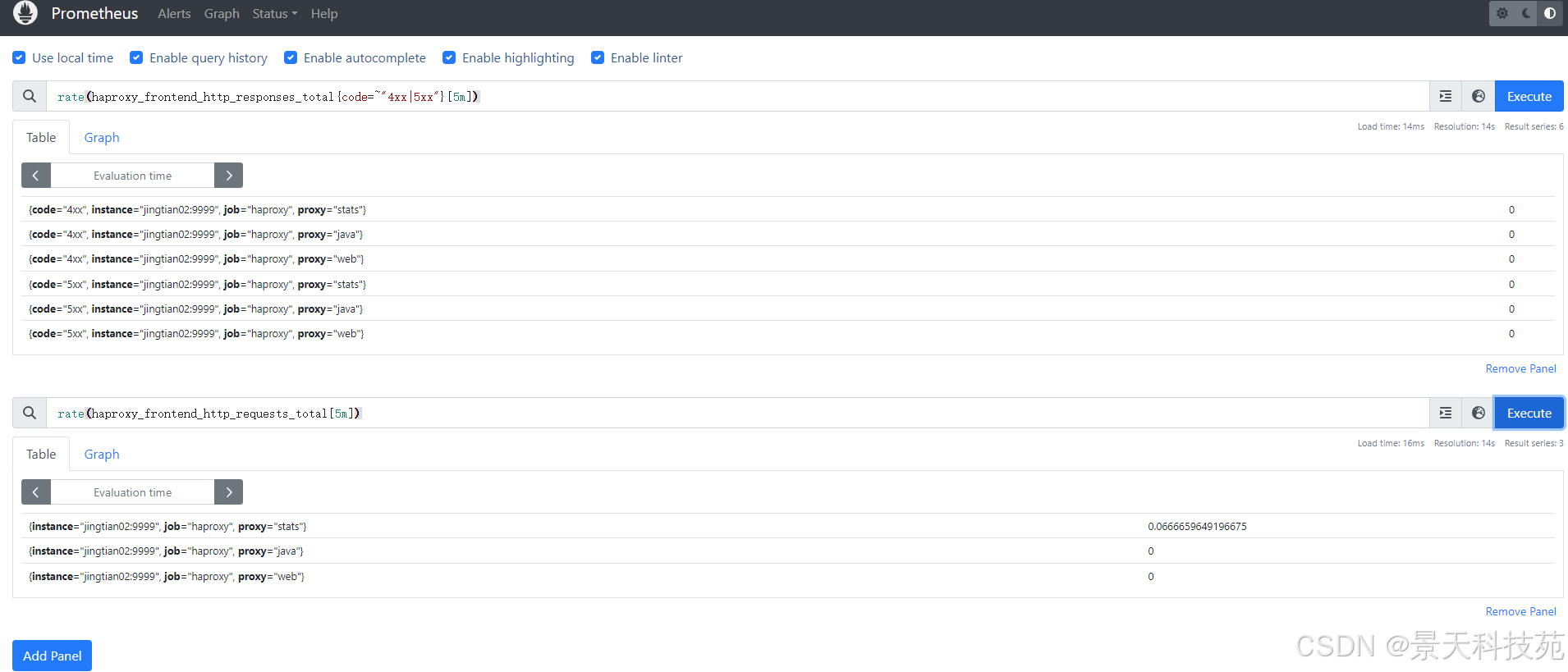
Task: Select row code="4xx" proxy="web"
Action: click(788, 258)
